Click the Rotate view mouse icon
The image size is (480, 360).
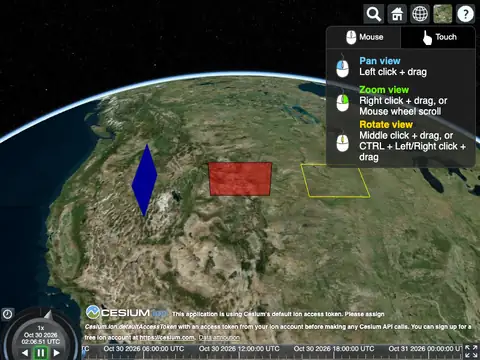[x=342, y=141]
